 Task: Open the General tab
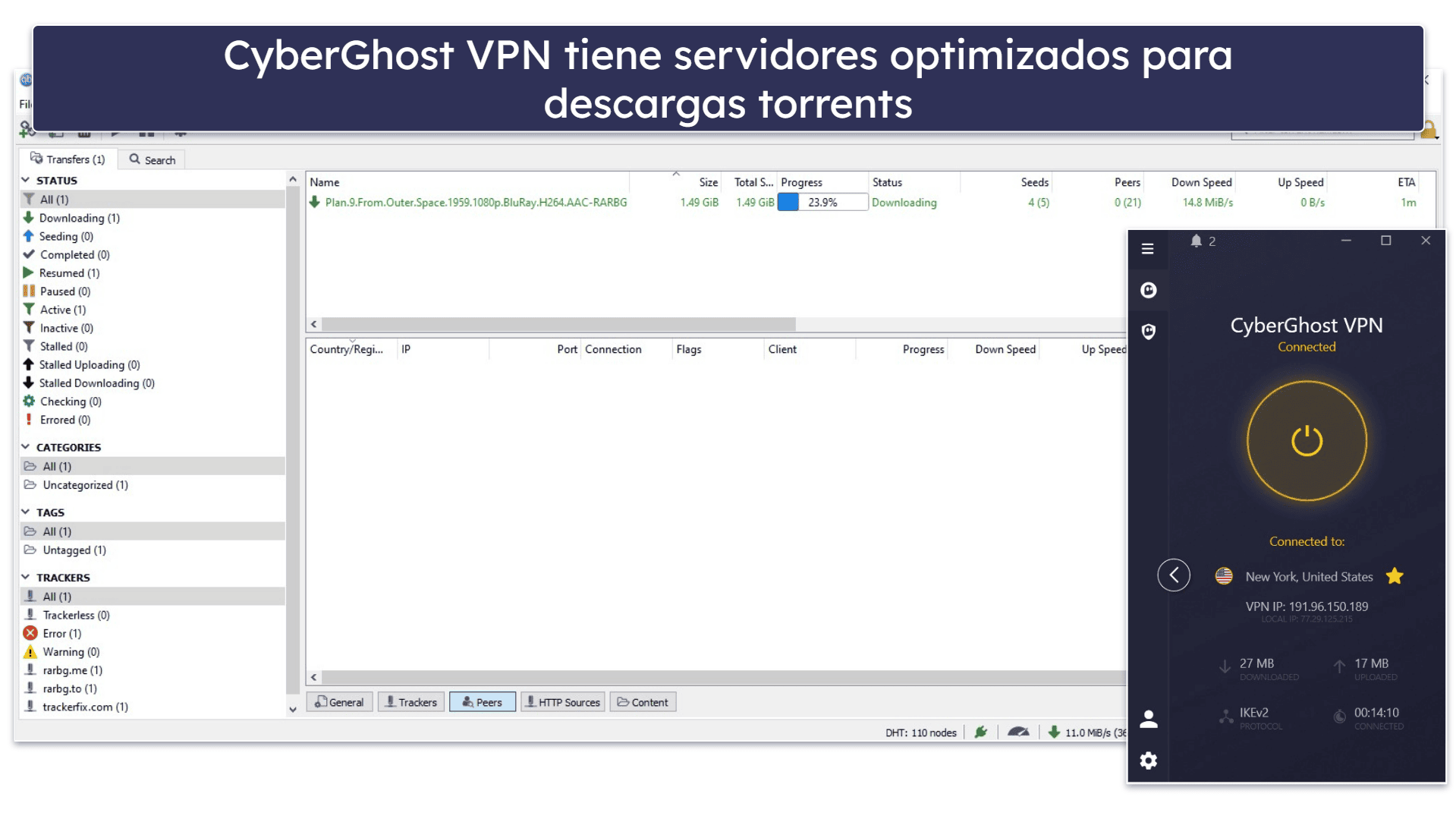point(339,702)
